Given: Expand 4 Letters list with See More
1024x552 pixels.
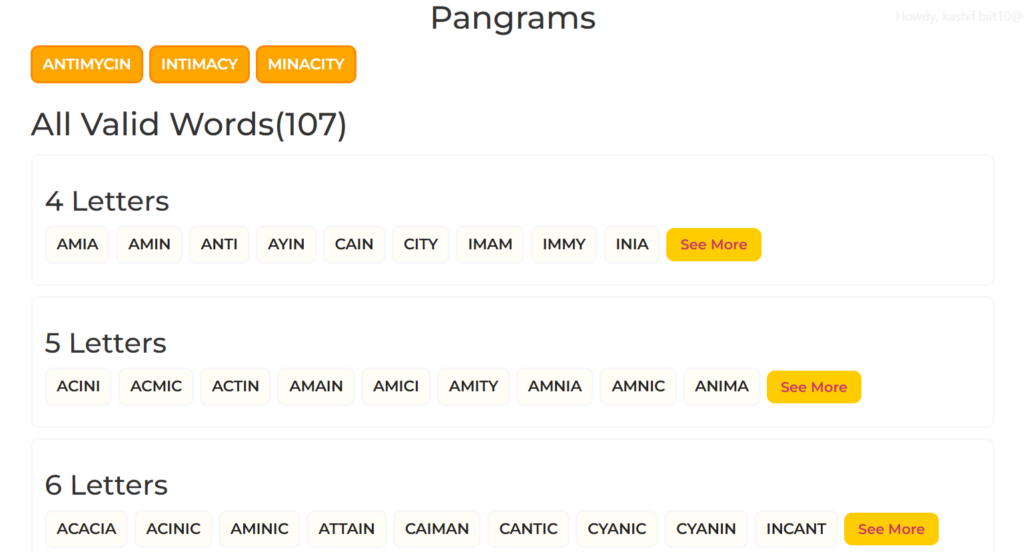Looking at the screenshot, I should [713, 244].
